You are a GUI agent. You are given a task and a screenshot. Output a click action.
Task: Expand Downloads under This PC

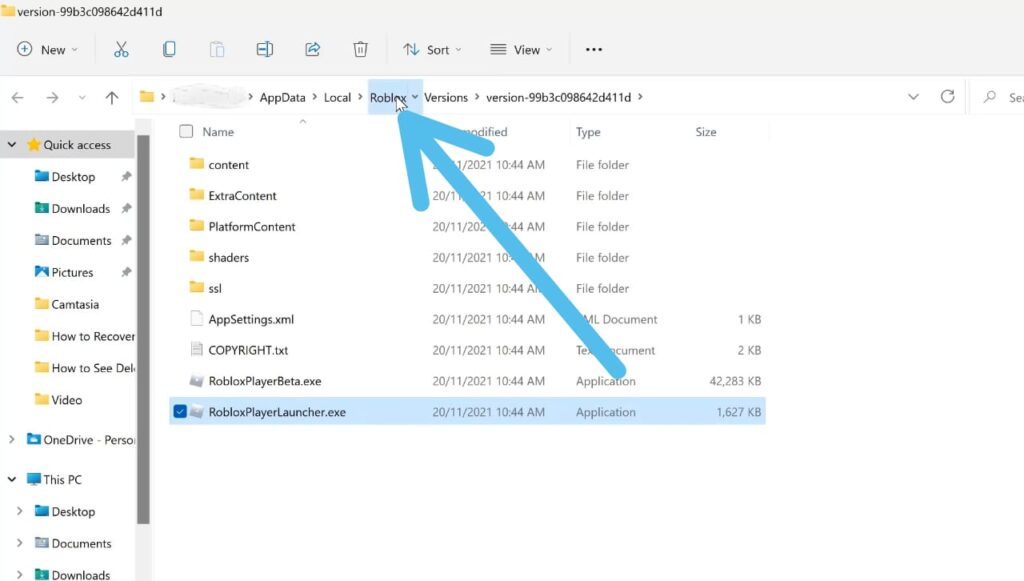[x=20, y=574]
